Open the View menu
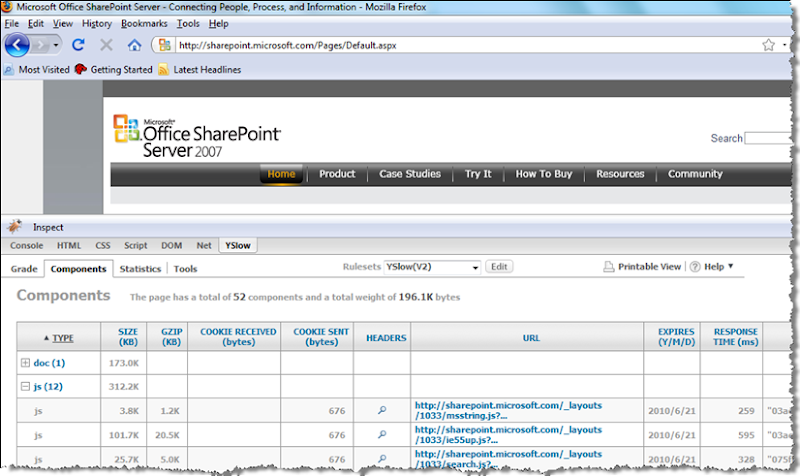Screen dimensions: 800x476 (x=63, y=23)
